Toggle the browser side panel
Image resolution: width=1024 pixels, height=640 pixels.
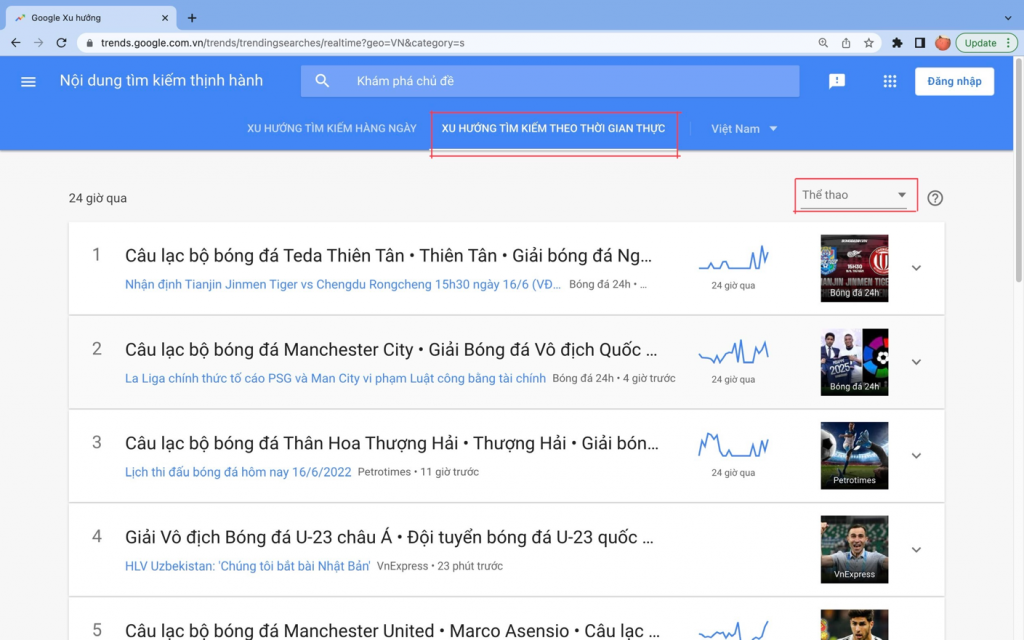920,43
